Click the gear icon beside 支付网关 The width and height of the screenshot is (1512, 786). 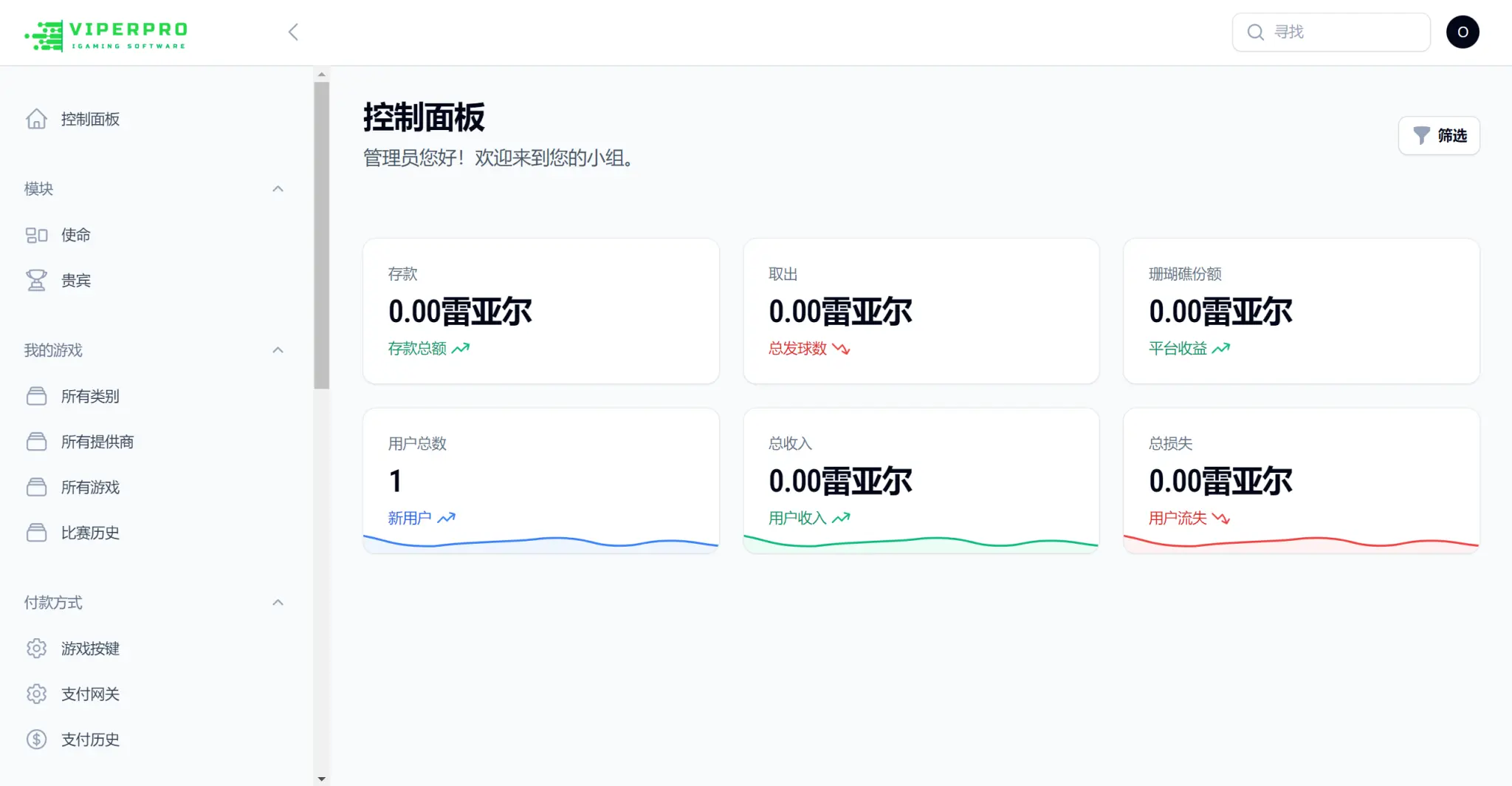point(36,694)
